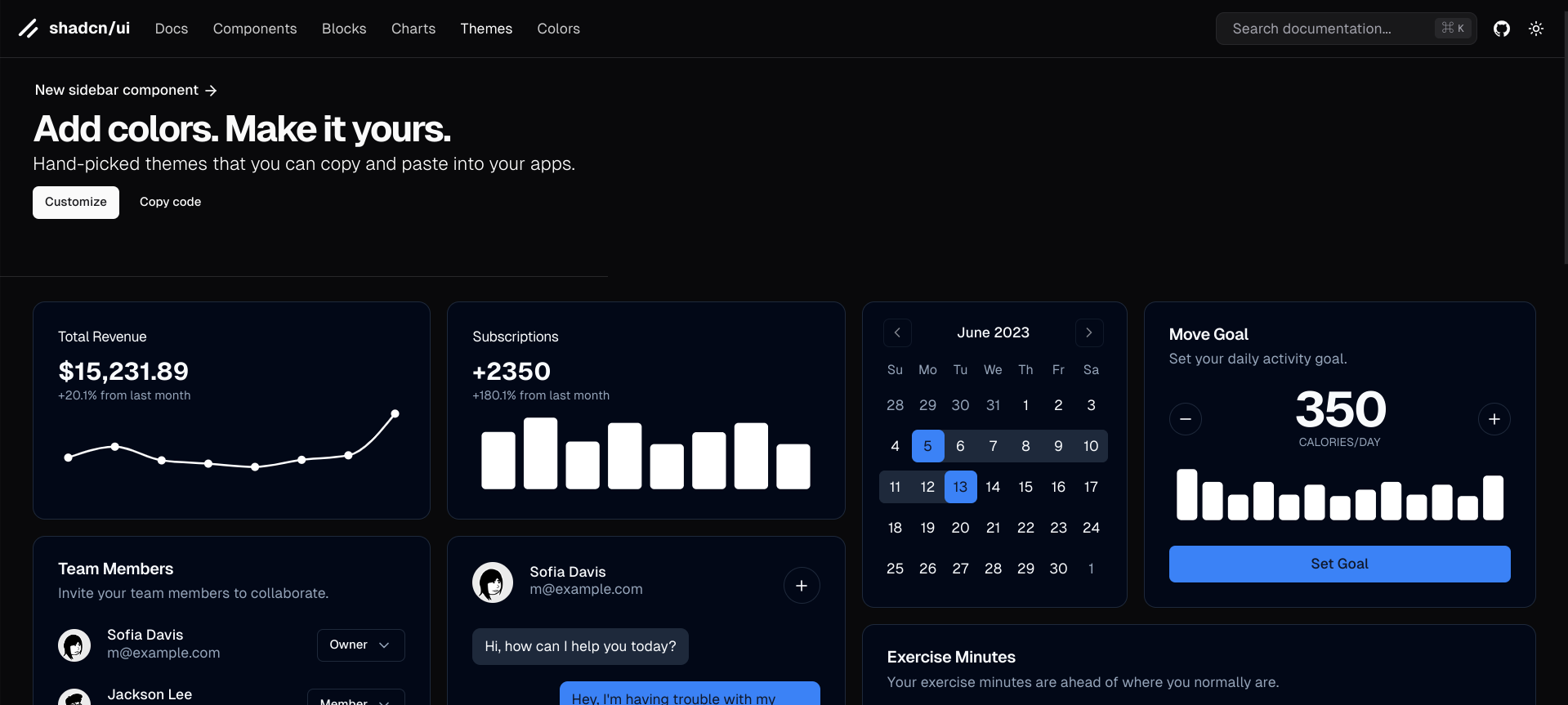
Task: Select June 21 in the calendar
Action: [x=993, y=528]
